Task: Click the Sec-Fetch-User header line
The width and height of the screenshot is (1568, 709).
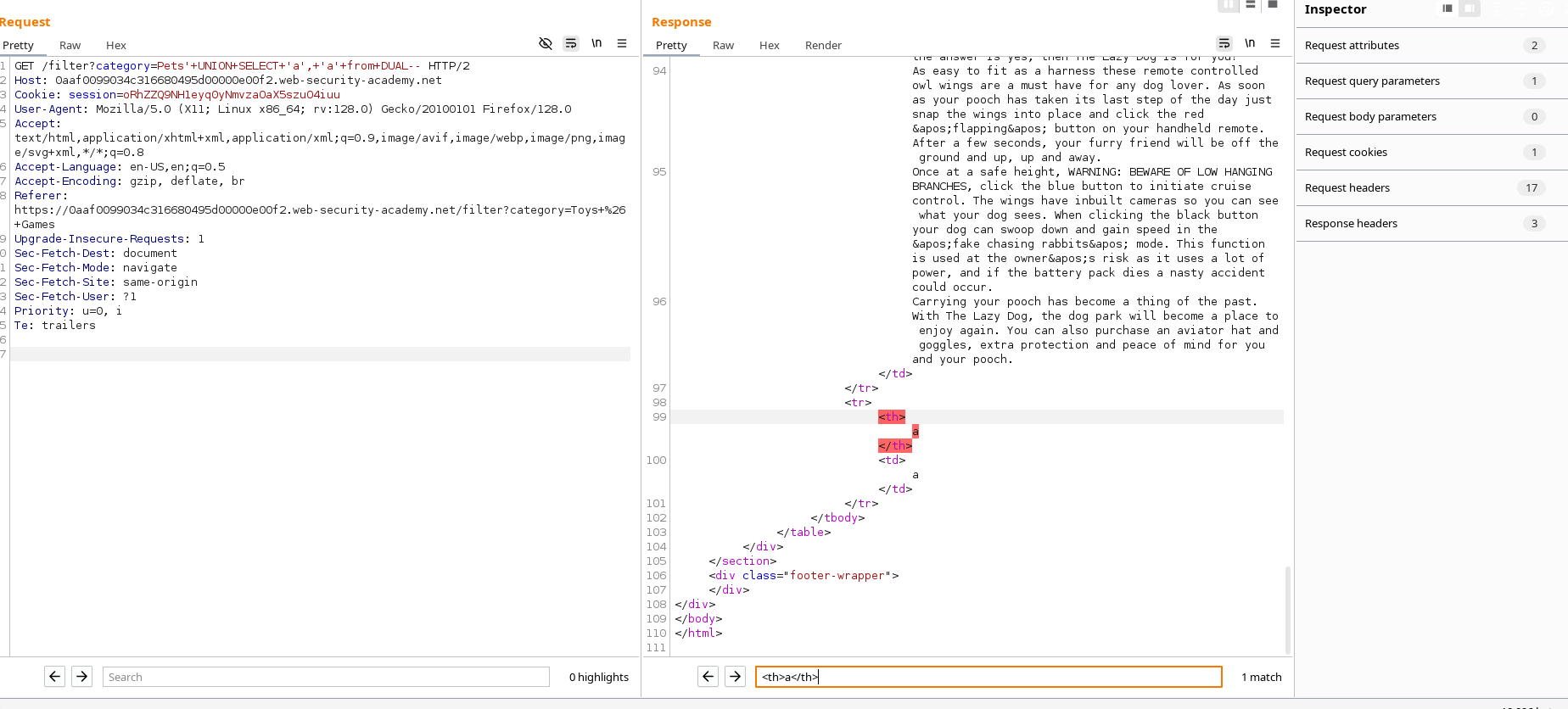Action: pyautogui.click(x=76, y=296)
